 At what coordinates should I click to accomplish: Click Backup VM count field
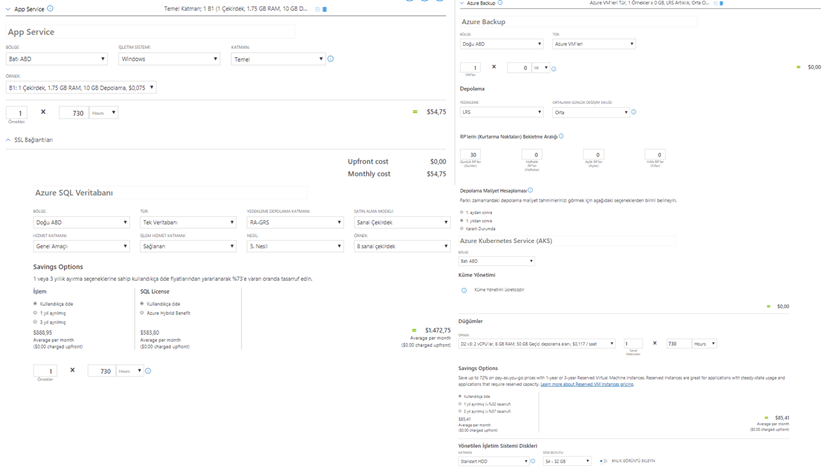click(x=470, y=68)
